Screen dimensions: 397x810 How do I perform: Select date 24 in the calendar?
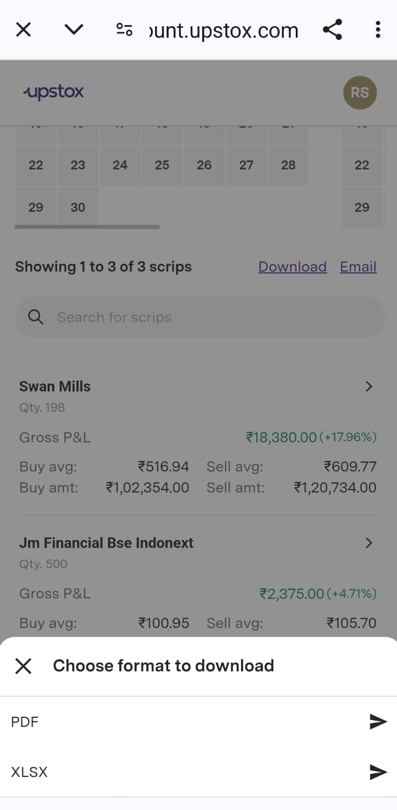[x=120, y=165]
